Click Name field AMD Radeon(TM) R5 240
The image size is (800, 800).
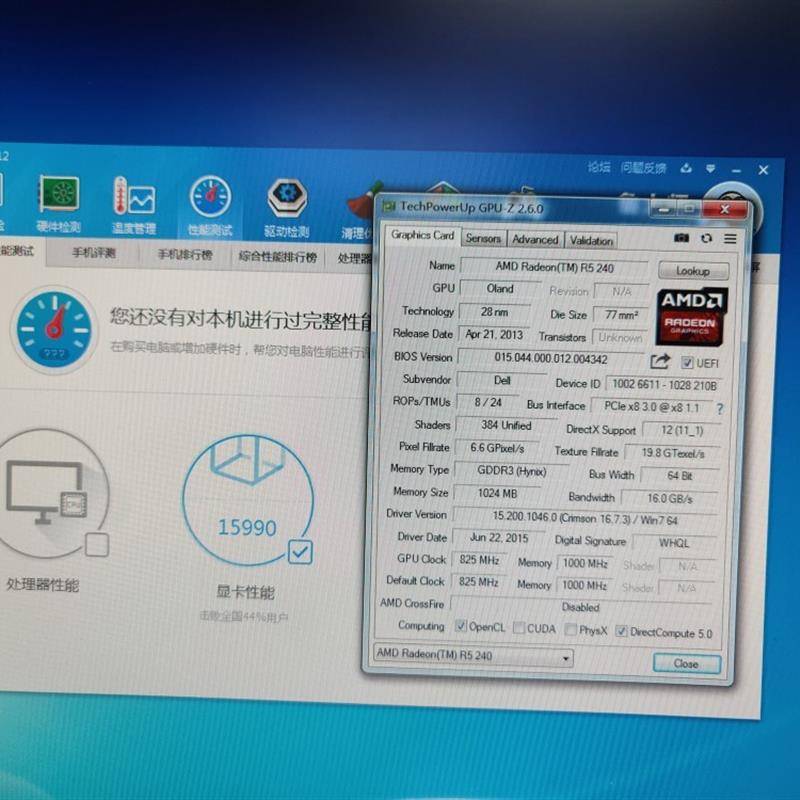click(x=554, y=267)
